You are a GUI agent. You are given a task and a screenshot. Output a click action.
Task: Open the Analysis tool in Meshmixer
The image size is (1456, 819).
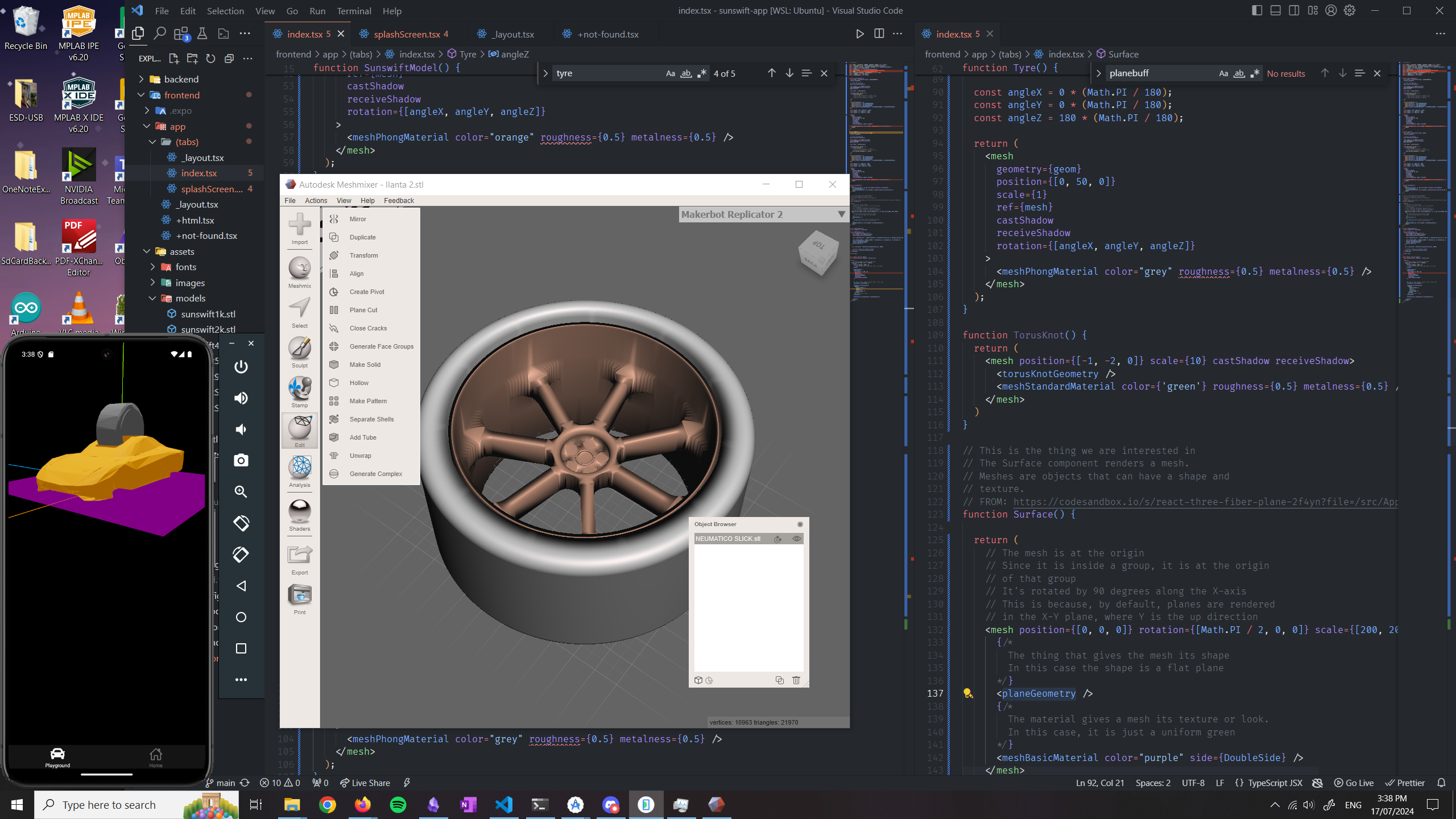(x=300, y=471)
